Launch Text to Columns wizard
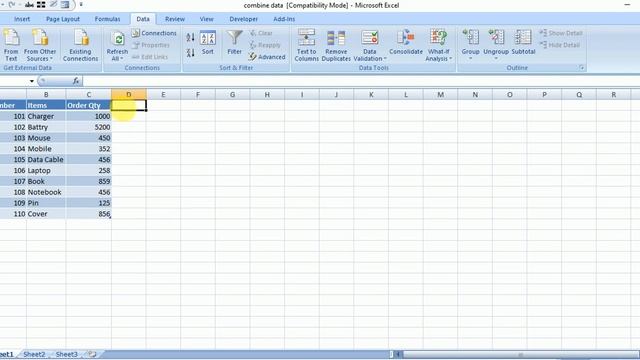 [307, 45]
